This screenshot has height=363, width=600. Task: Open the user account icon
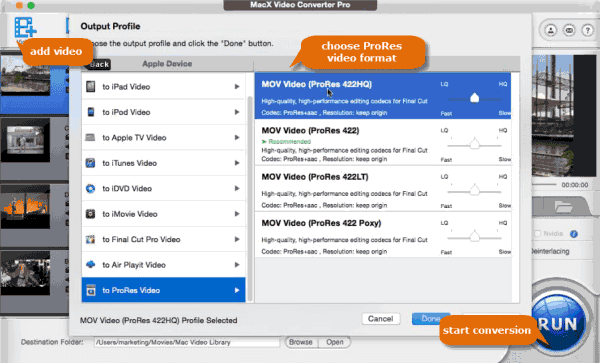551,30
